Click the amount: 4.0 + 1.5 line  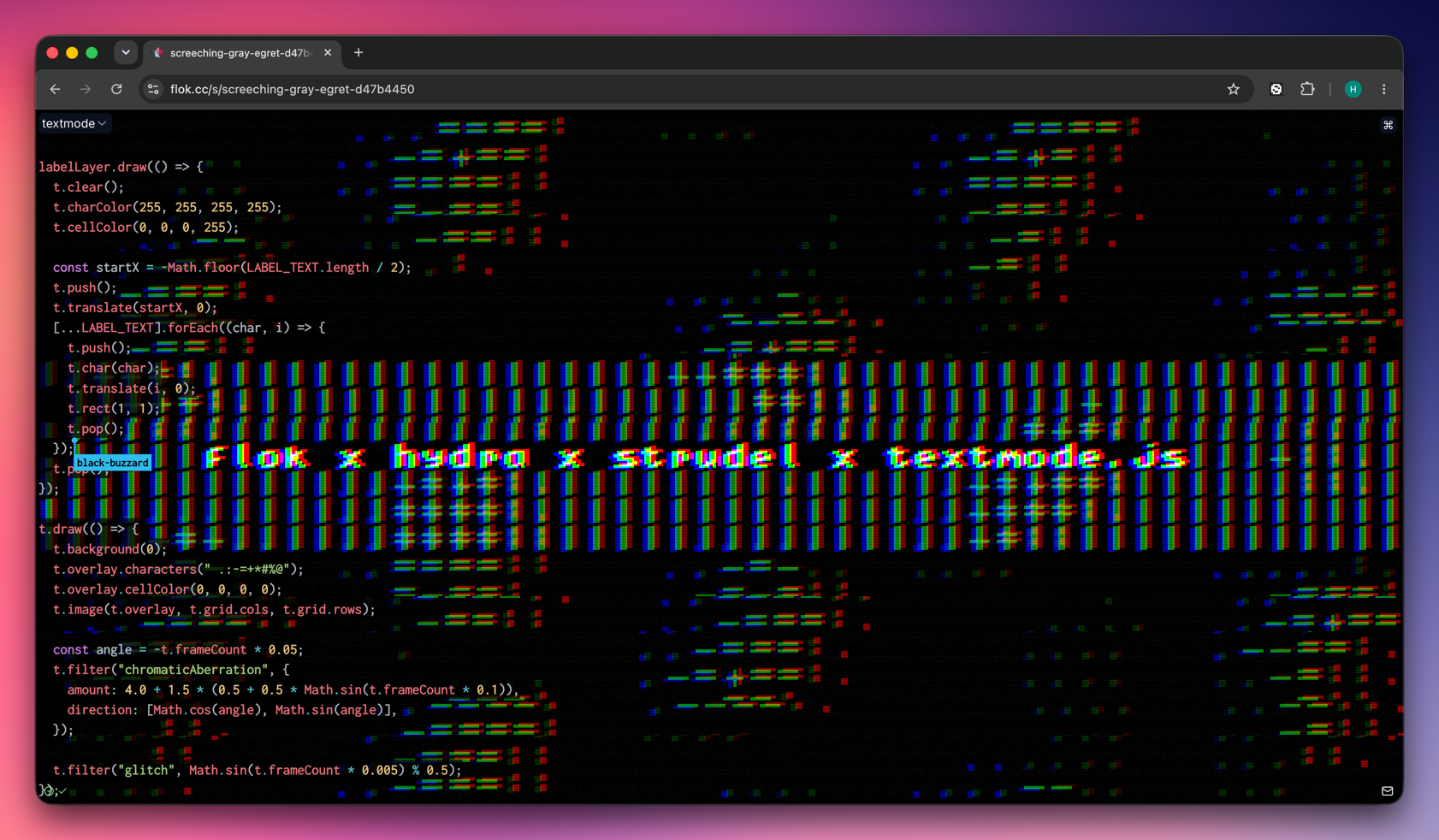293,690
